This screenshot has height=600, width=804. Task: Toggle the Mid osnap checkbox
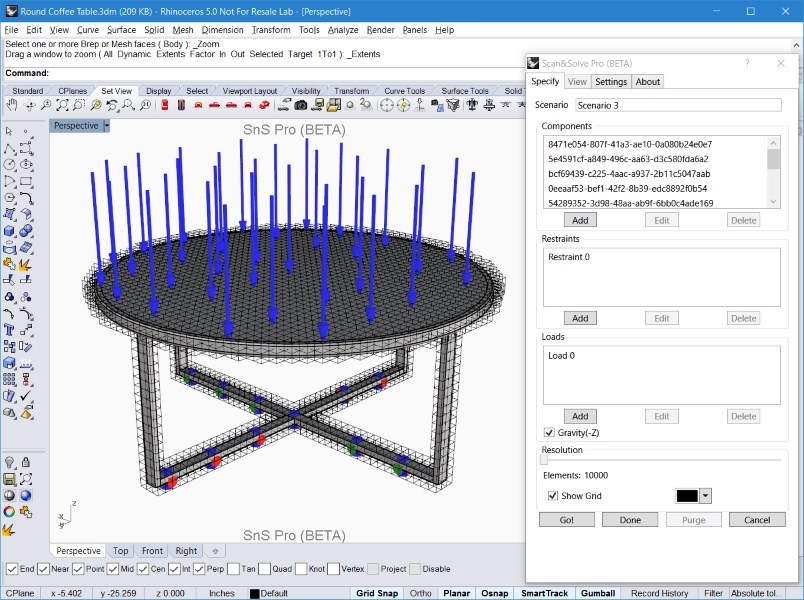point(113,569)
